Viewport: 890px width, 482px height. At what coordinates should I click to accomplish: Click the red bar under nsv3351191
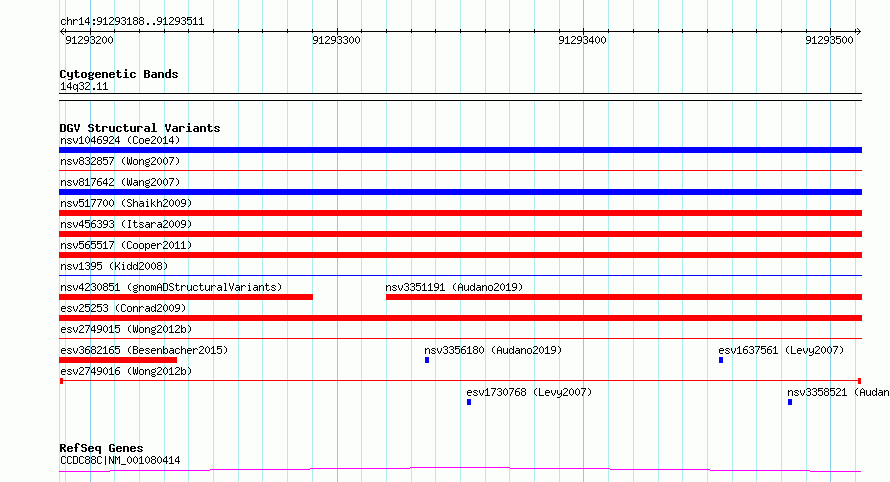(x=624, y=297)
